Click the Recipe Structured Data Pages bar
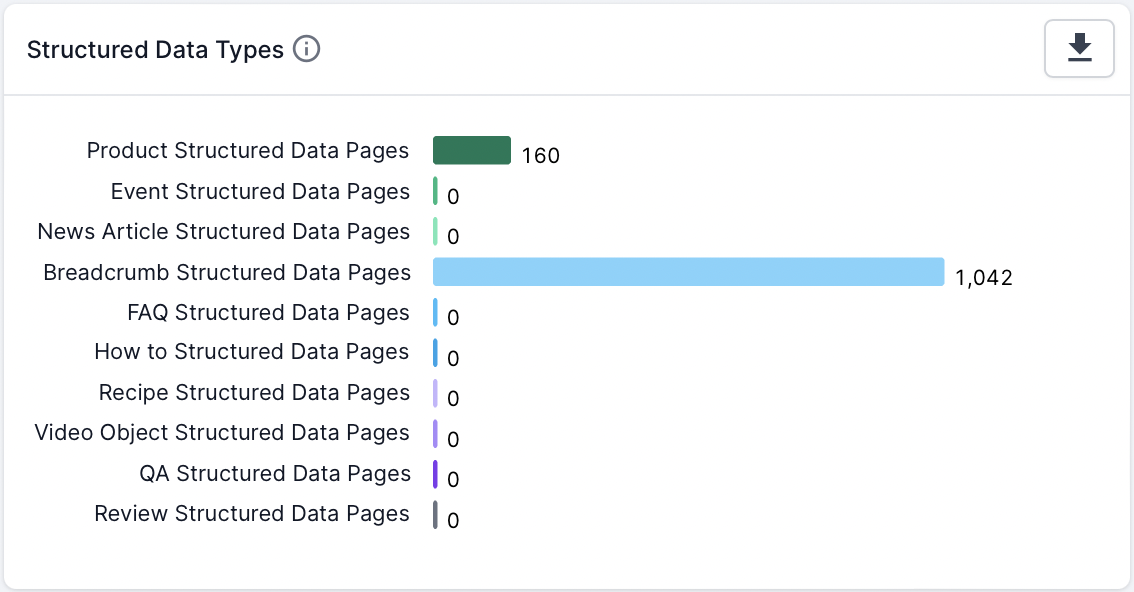This screenshot has height=592, width=1134. [434, 392]
